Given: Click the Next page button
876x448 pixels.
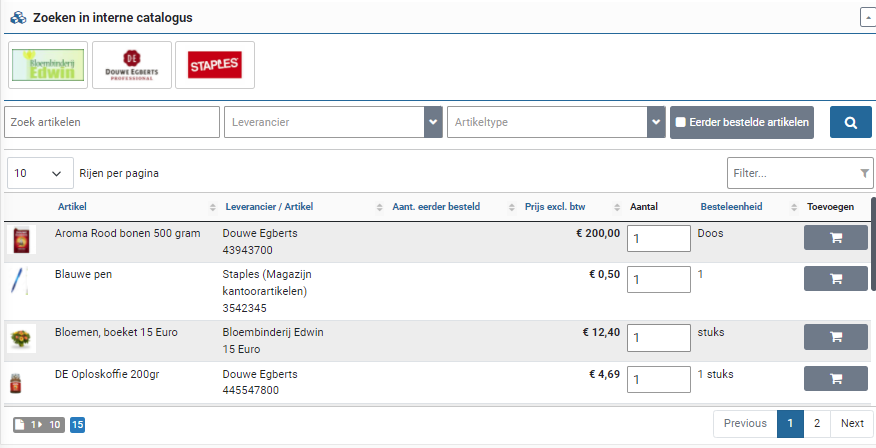Looking at the screenshot, I should [852, 424].
